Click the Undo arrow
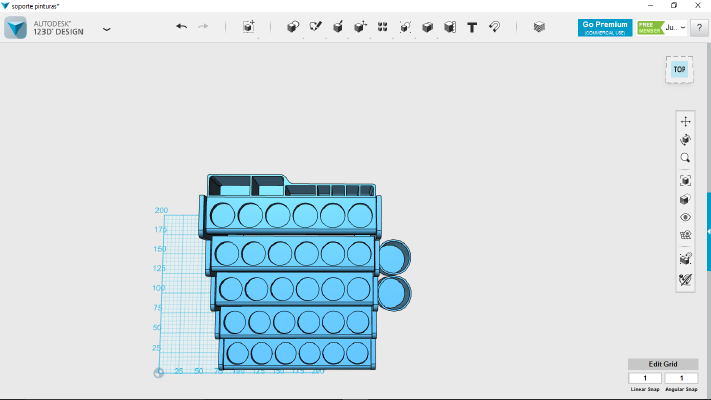Screen dimensions: 711x400 click(x=181, y=27)
